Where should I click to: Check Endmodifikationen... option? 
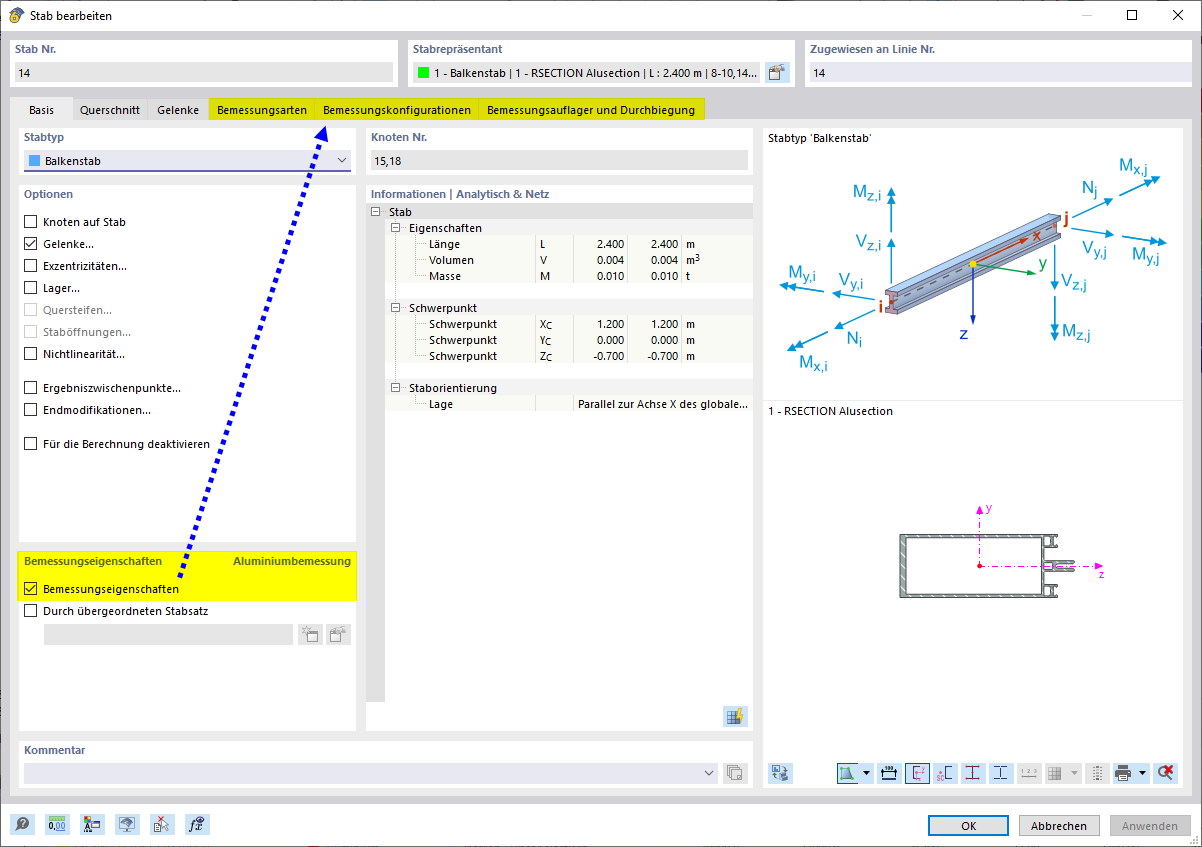pos(31,410)
